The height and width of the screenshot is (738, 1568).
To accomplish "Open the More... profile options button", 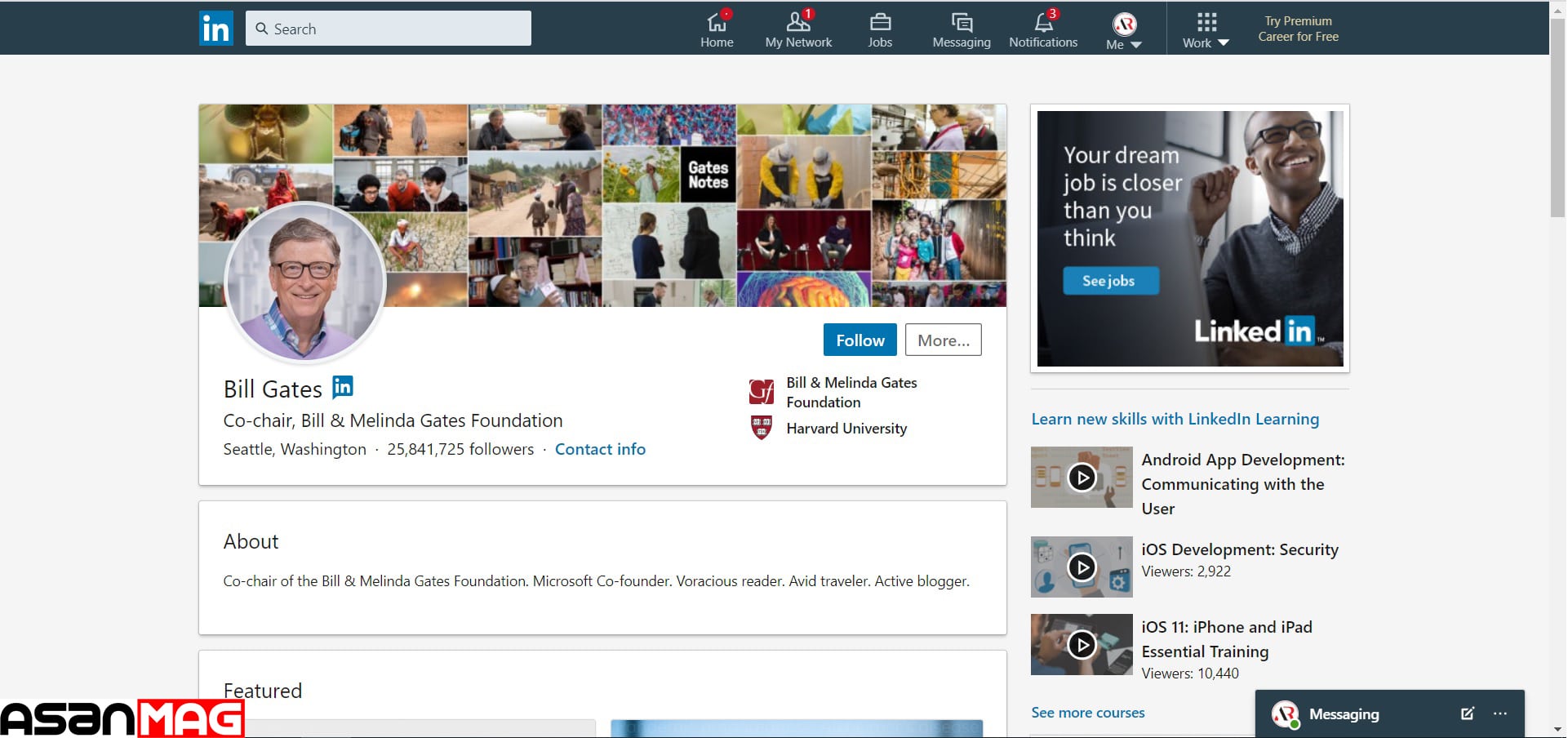I will (x=944, y=340).
